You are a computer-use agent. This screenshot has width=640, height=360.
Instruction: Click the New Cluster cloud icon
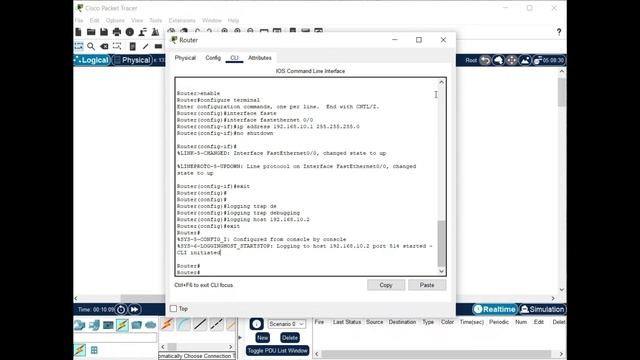click(x=498, y=60)
